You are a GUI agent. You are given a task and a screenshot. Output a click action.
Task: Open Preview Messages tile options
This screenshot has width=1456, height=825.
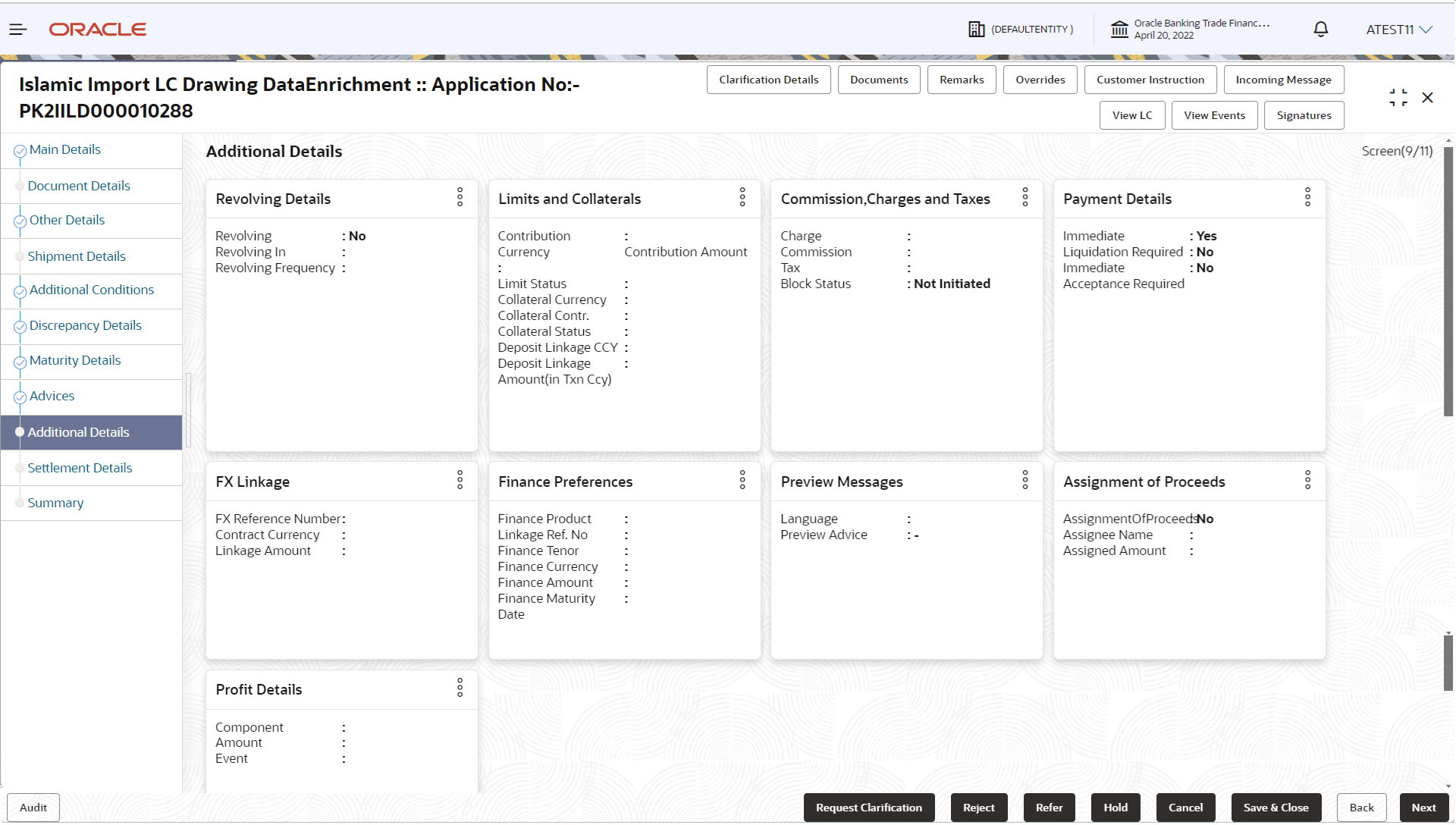pos(1025,480)
